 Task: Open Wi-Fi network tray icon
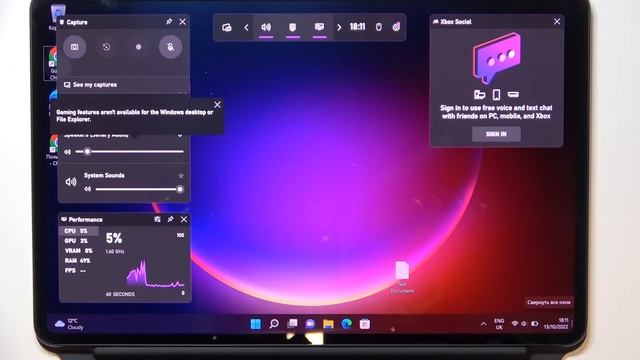(x=515, y=324)
